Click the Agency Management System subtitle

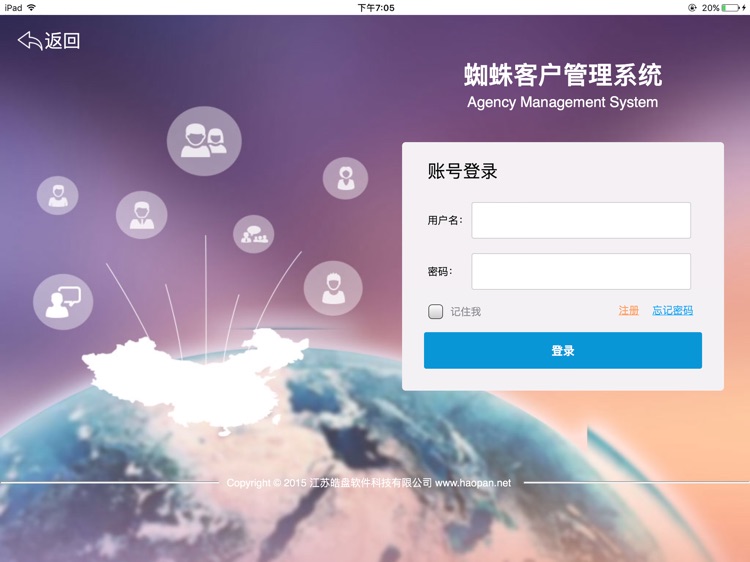click(562, 102)
